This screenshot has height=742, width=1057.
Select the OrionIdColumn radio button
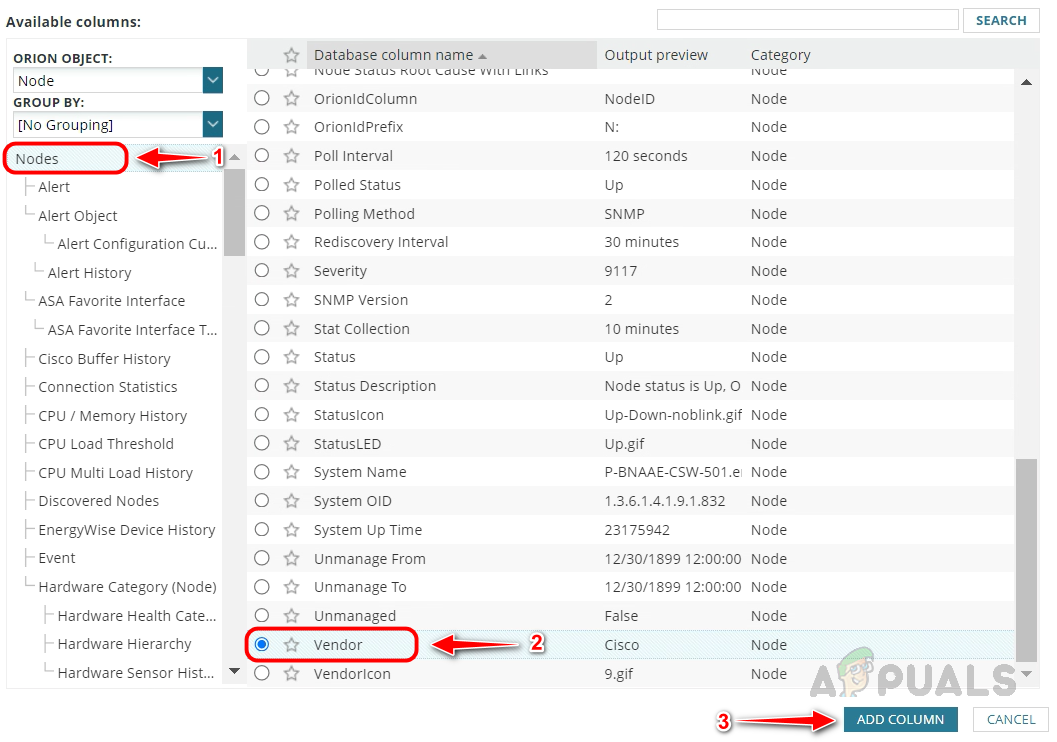pos(262,98)
